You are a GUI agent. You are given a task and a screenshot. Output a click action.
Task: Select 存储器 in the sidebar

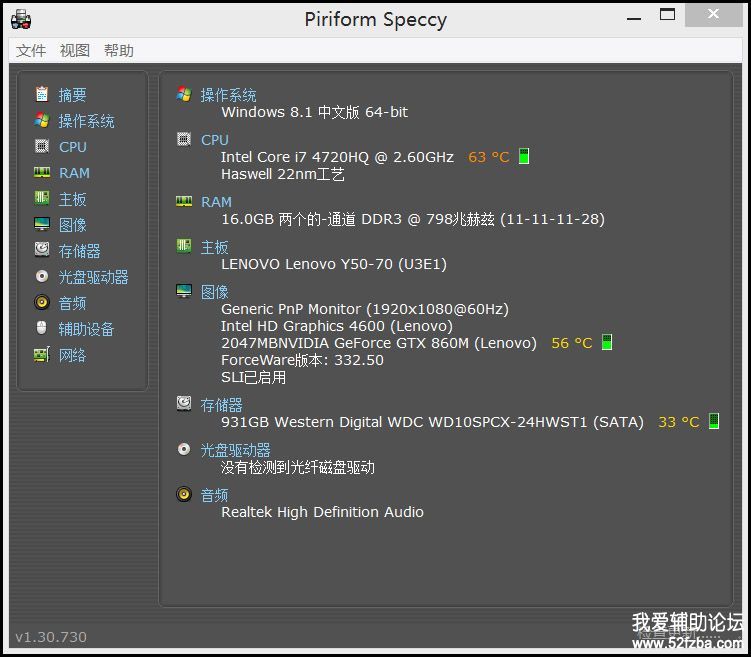click(x=80, y=250)
